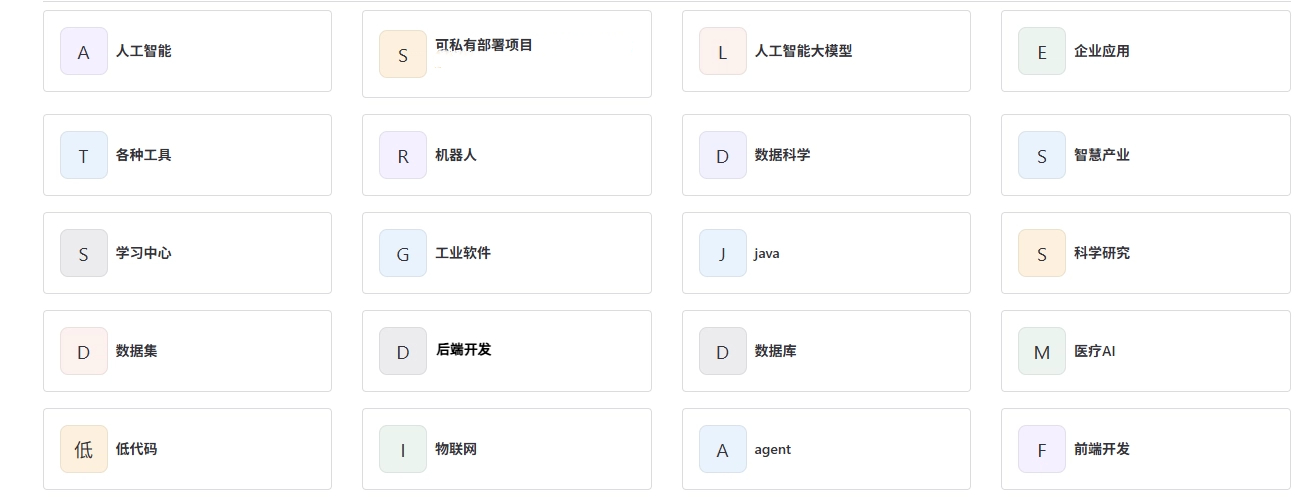
Task: Choose the 数据库 category card
Action: tap(826, 351)
